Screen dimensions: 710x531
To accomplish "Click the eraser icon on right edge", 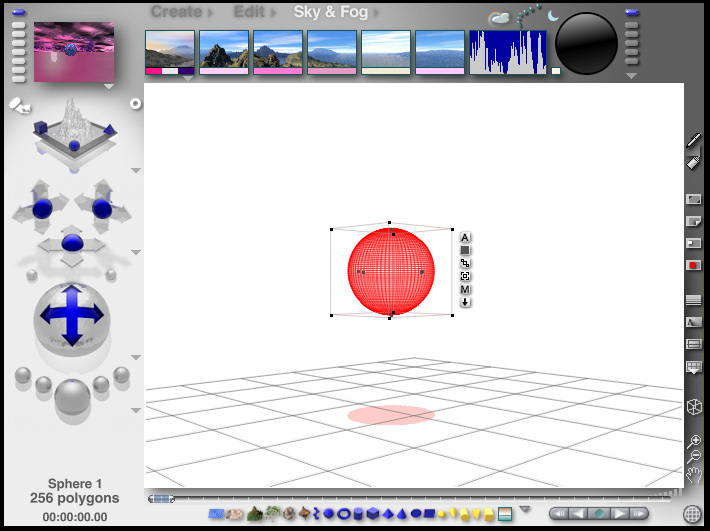I will click(x=693, y=163).
